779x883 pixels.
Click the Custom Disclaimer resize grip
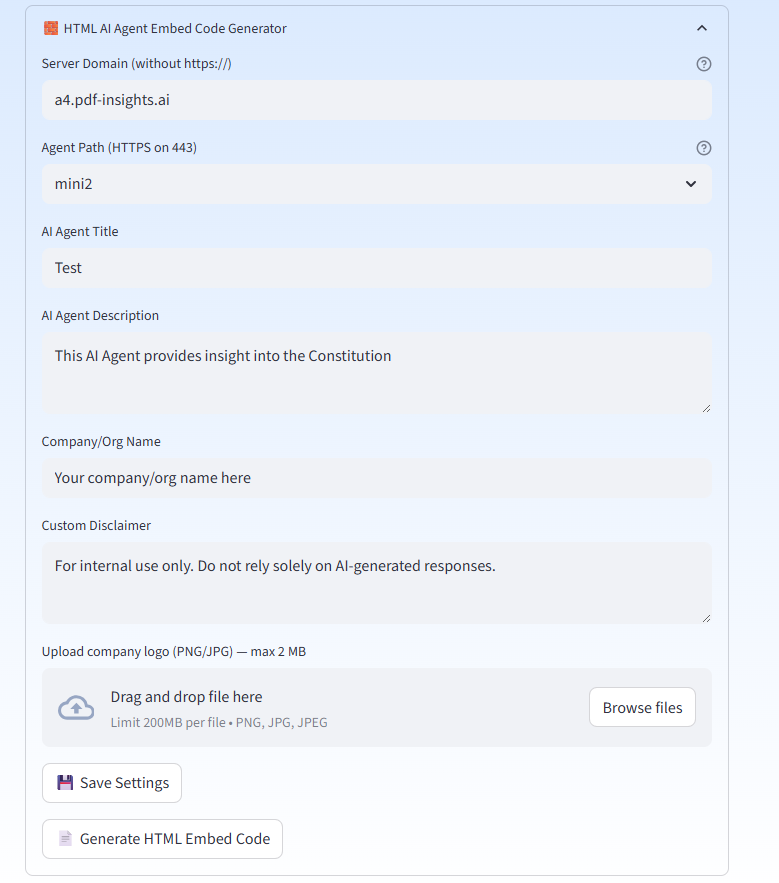(x=706, y=619)
